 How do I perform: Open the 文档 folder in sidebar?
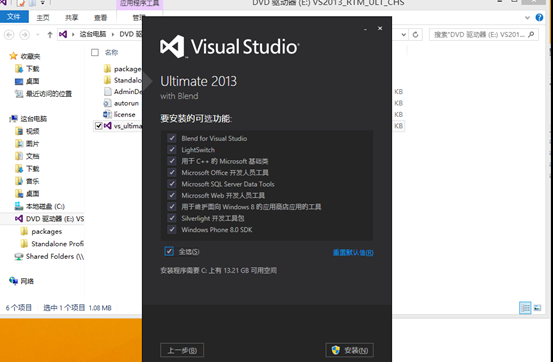tap(32, 156)
